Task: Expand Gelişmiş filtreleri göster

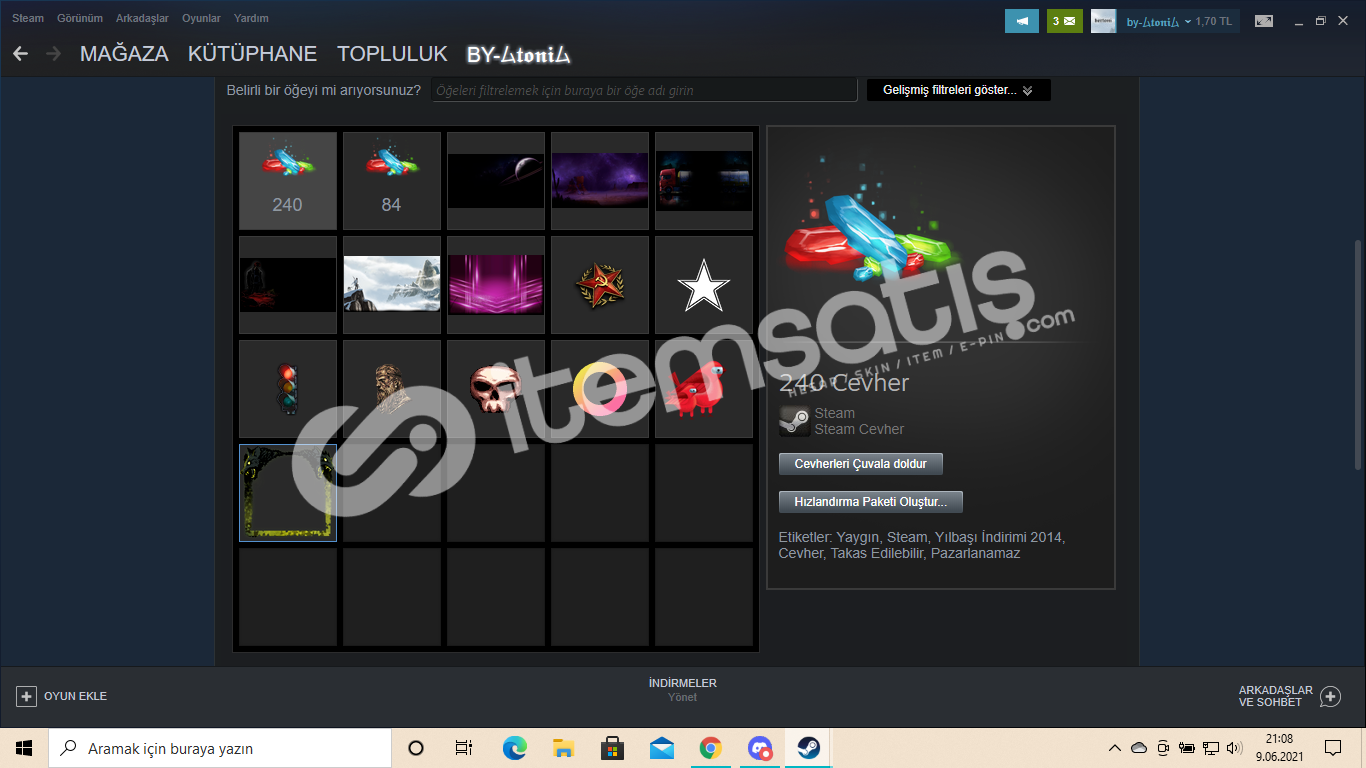Action: tap(958, 90)
